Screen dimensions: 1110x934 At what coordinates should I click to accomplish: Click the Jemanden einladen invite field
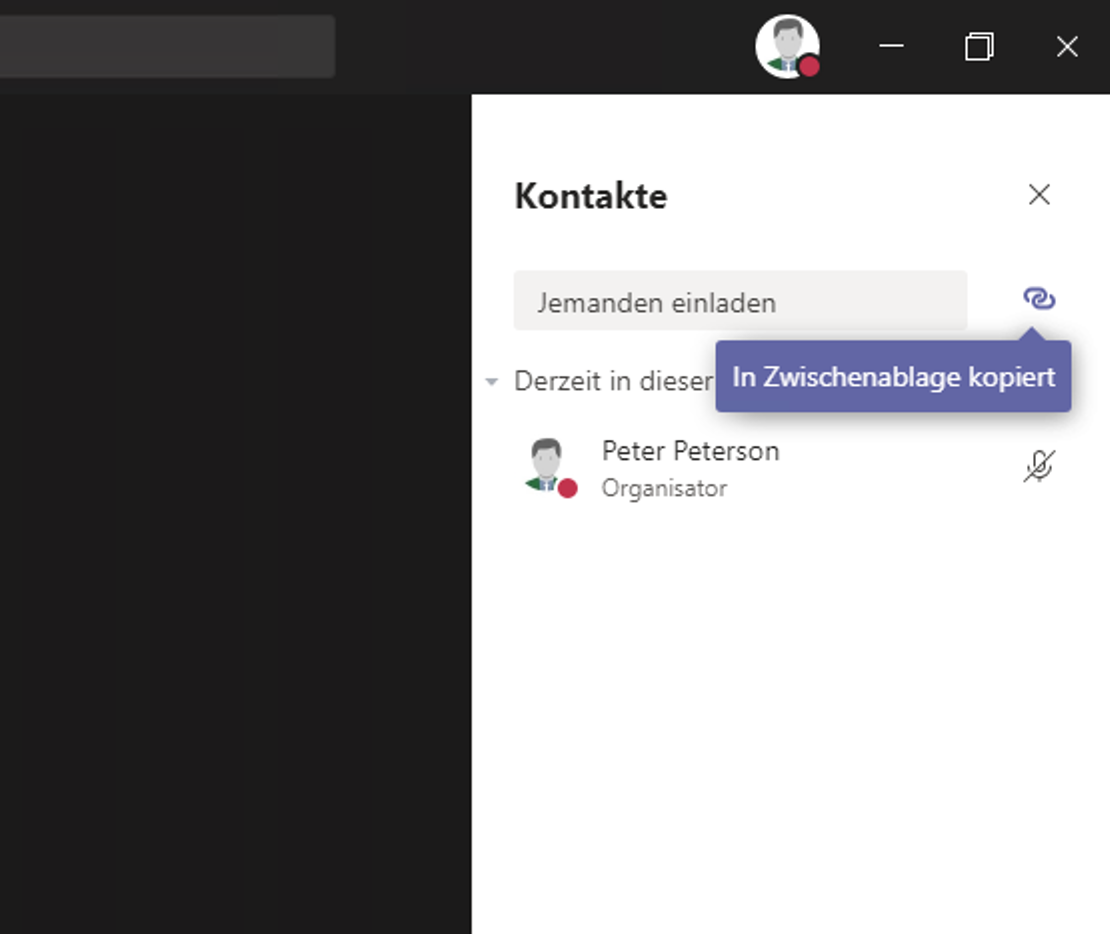coord(740,300)
